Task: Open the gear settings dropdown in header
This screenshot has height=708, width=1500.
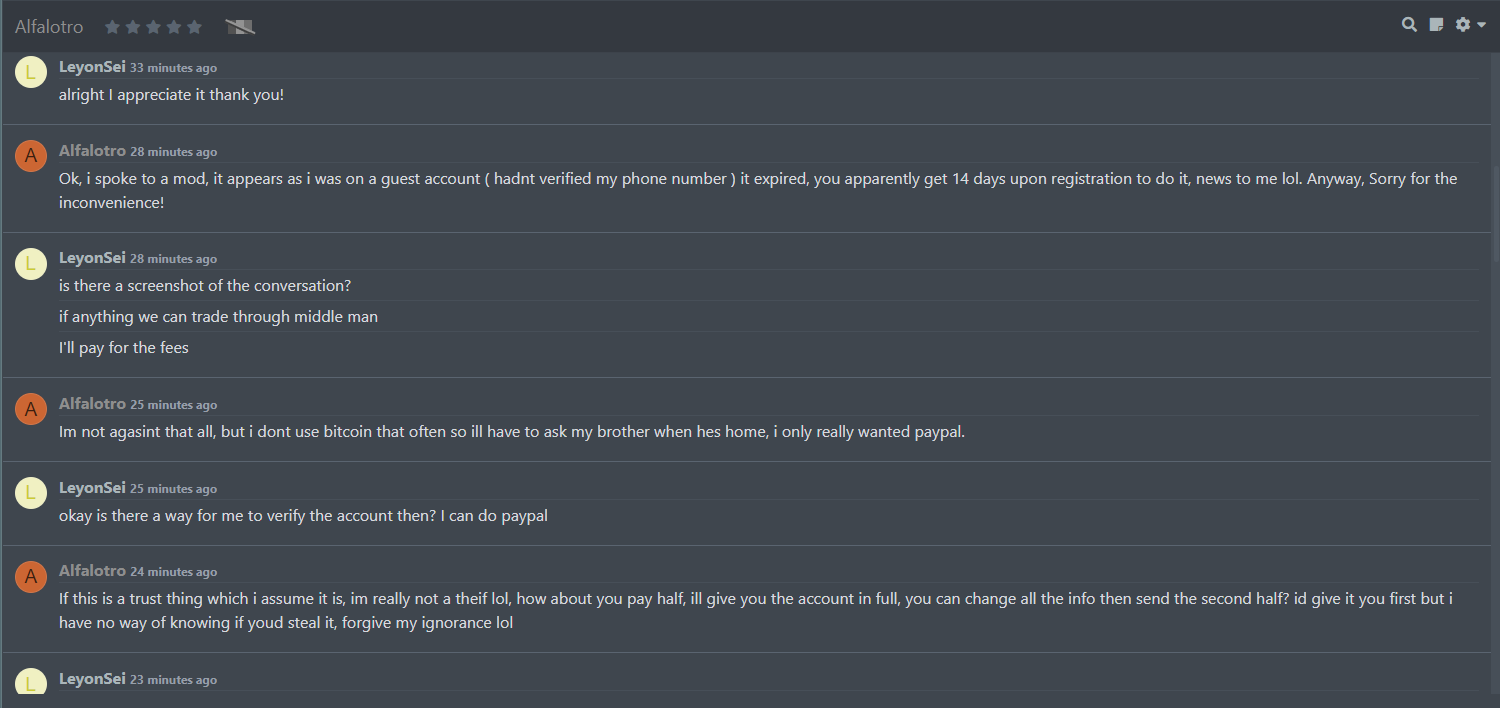Action: pyautogui.click(x=1470, y=25)
